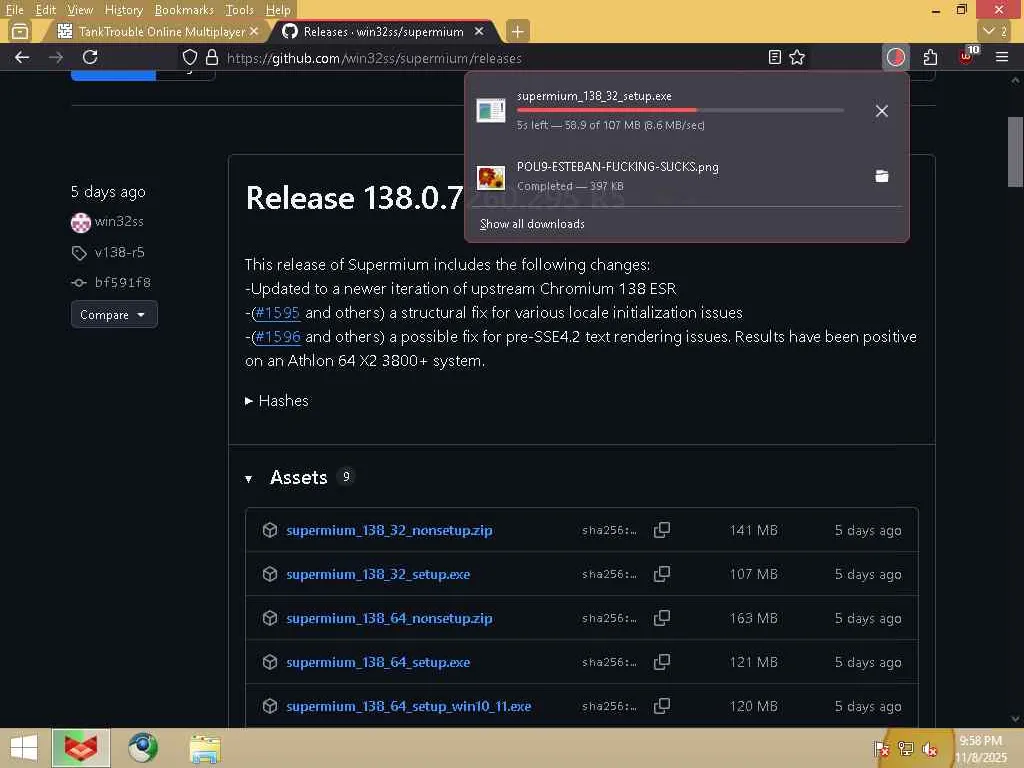Launch the globe browser icon in the taskbar
Image resolution: width=1024 pixels, height=768 pixels.
pos(143,748)
